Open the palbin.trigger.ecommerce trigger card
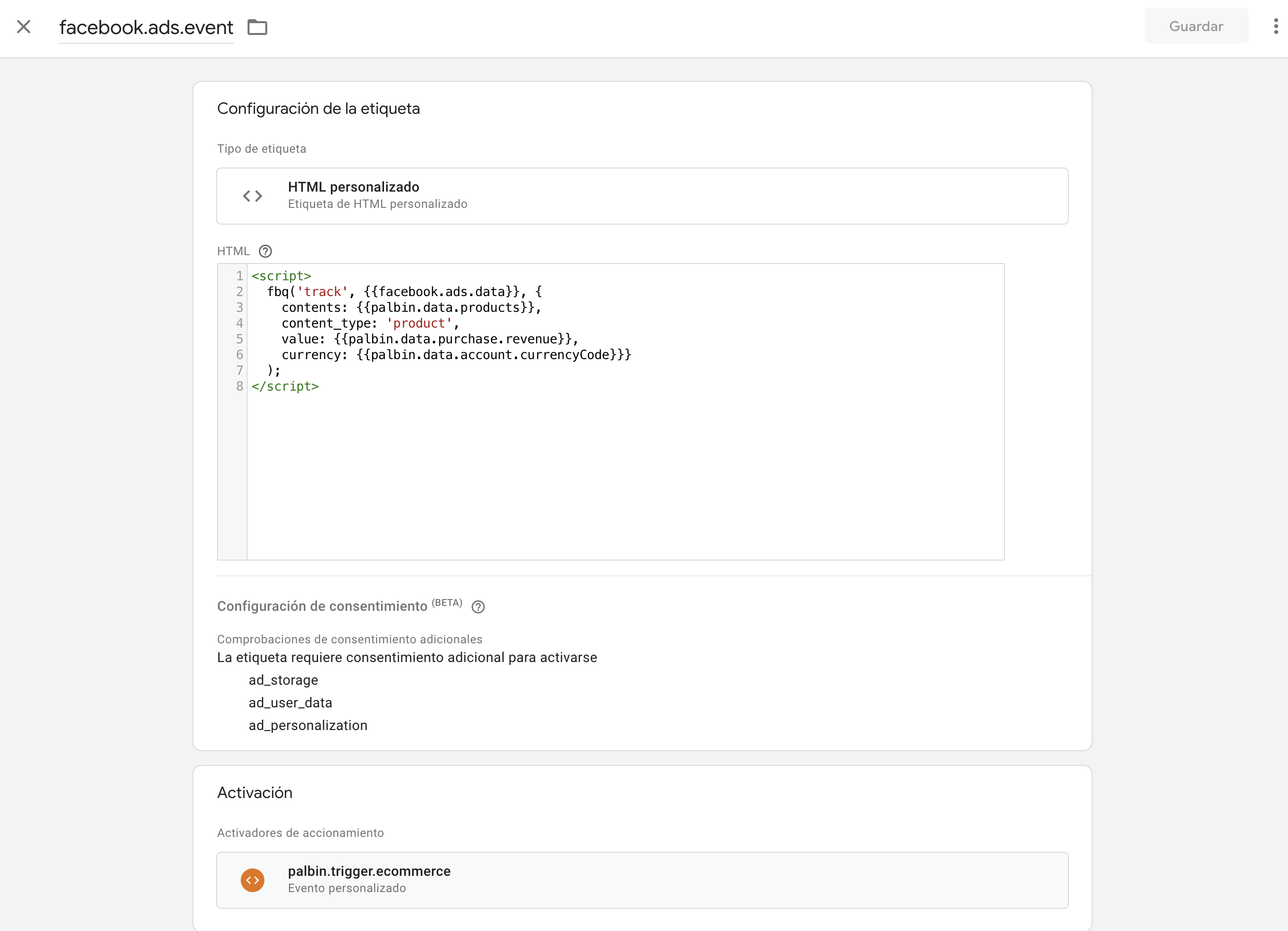Viewport: 1288px width, 931px height. 643,880
